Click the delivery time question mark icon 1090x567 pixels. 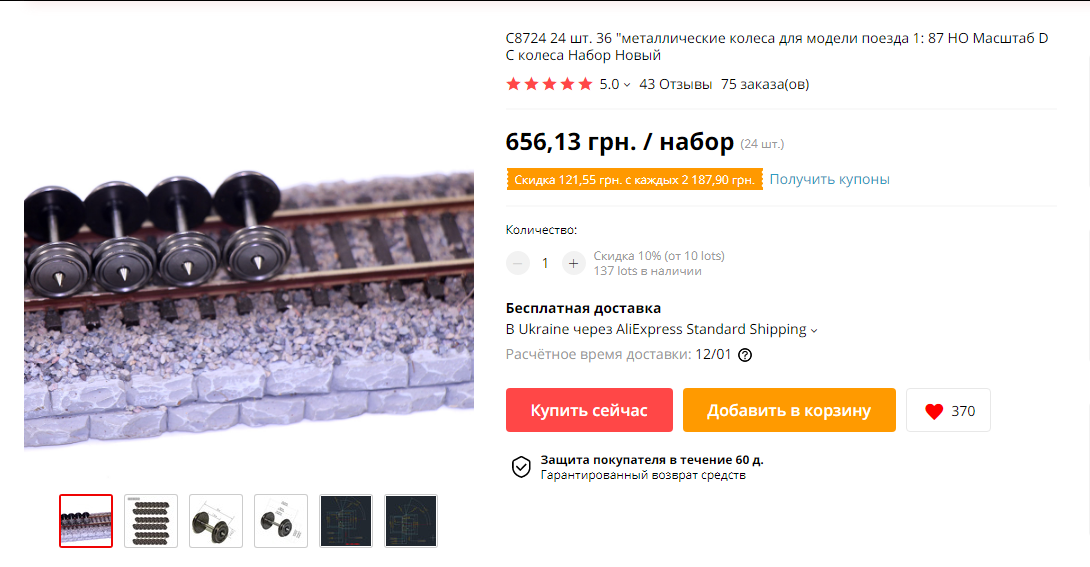[x=745, y=355]
